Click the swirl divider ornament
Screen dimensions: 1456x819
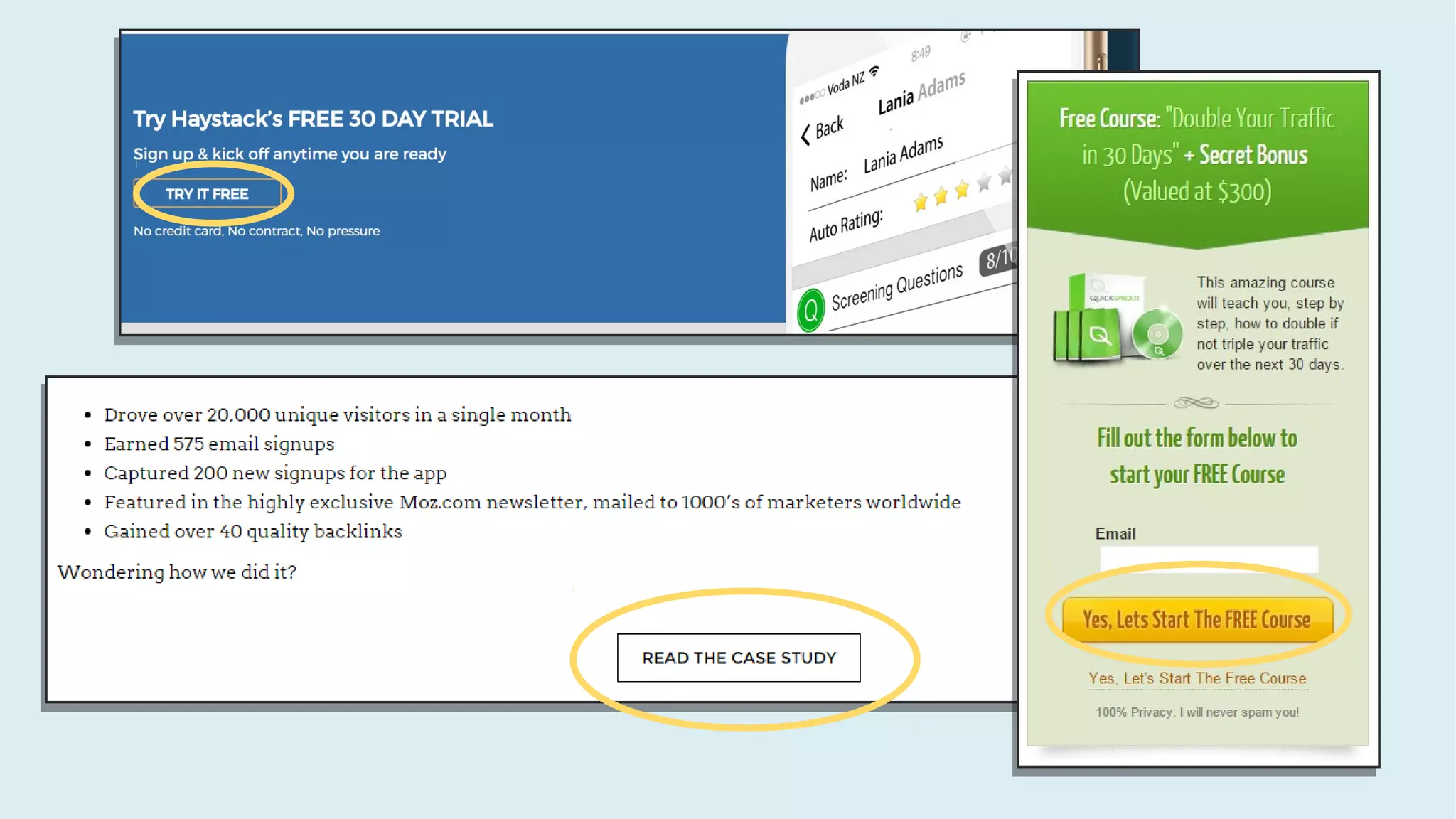[1196, 403]
